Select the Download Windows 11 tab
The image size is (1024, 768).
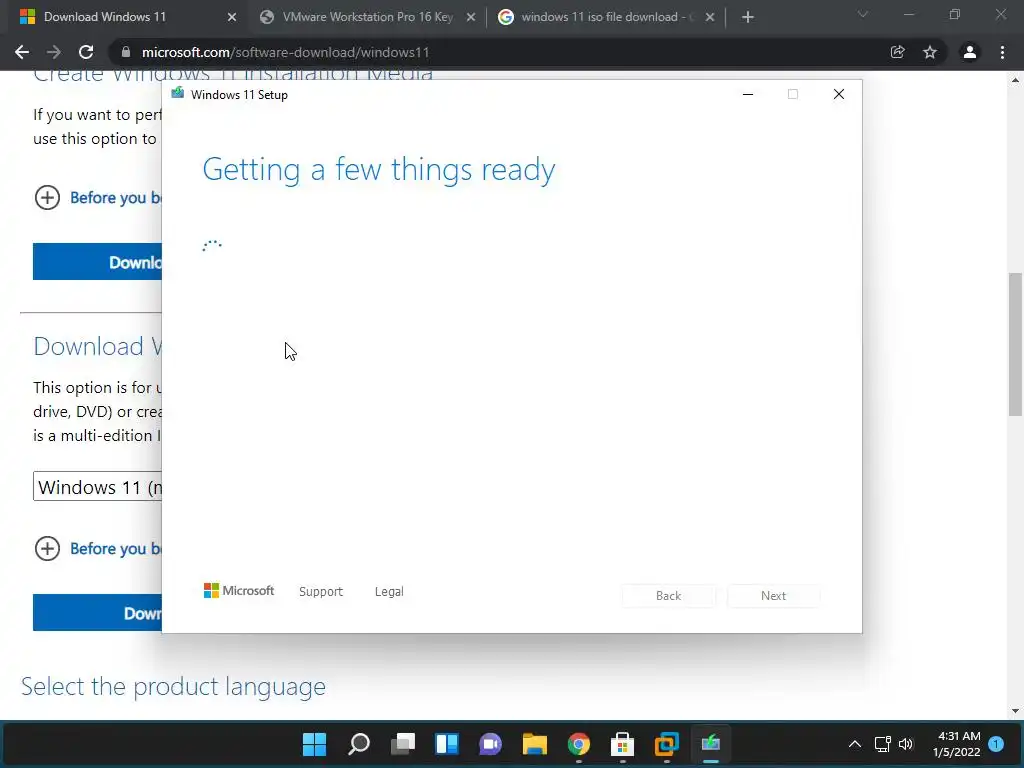126,17
